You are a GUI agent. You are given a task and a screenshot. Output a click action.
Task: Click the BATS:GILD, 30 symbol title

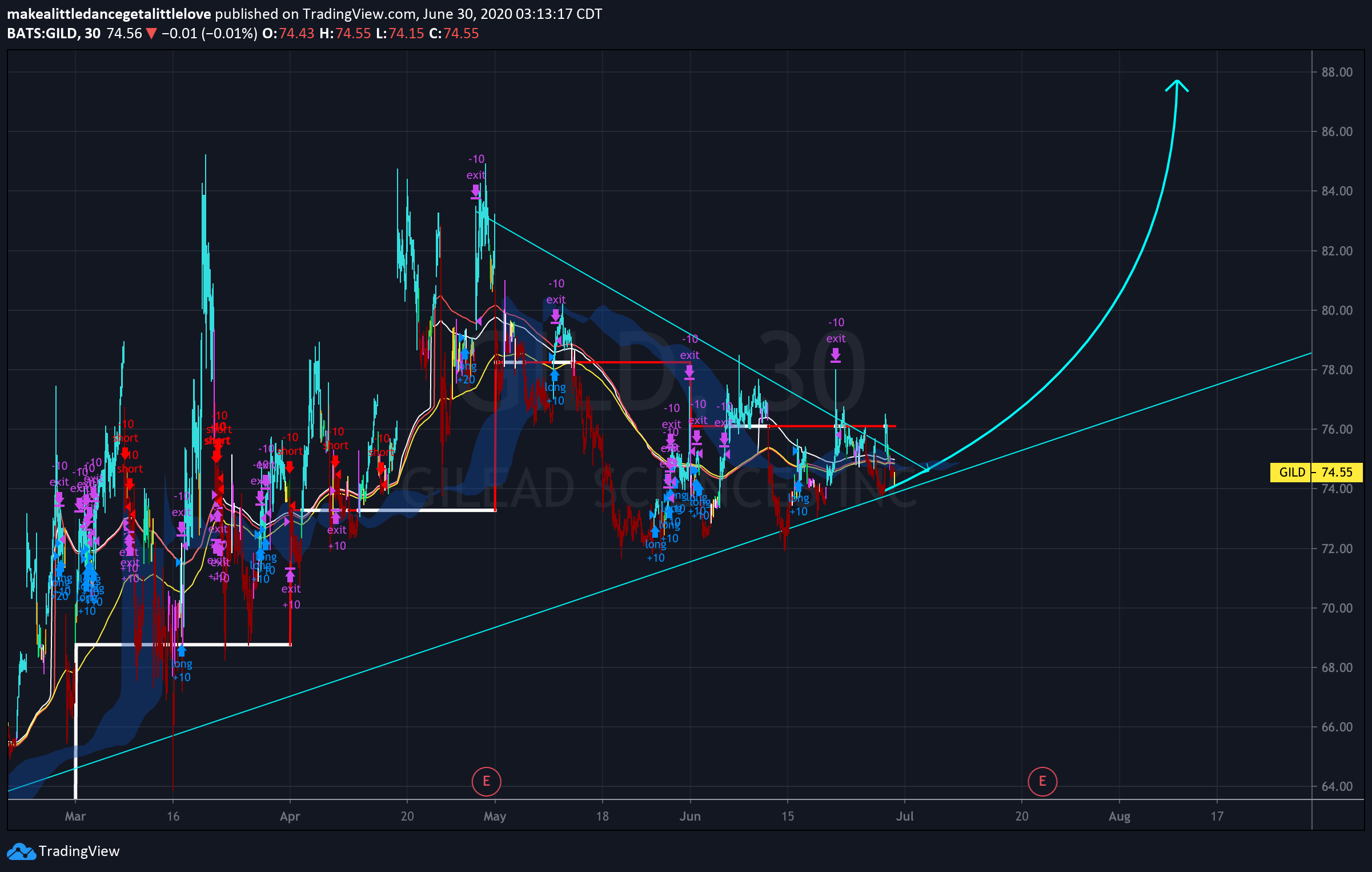click(54, 34)
